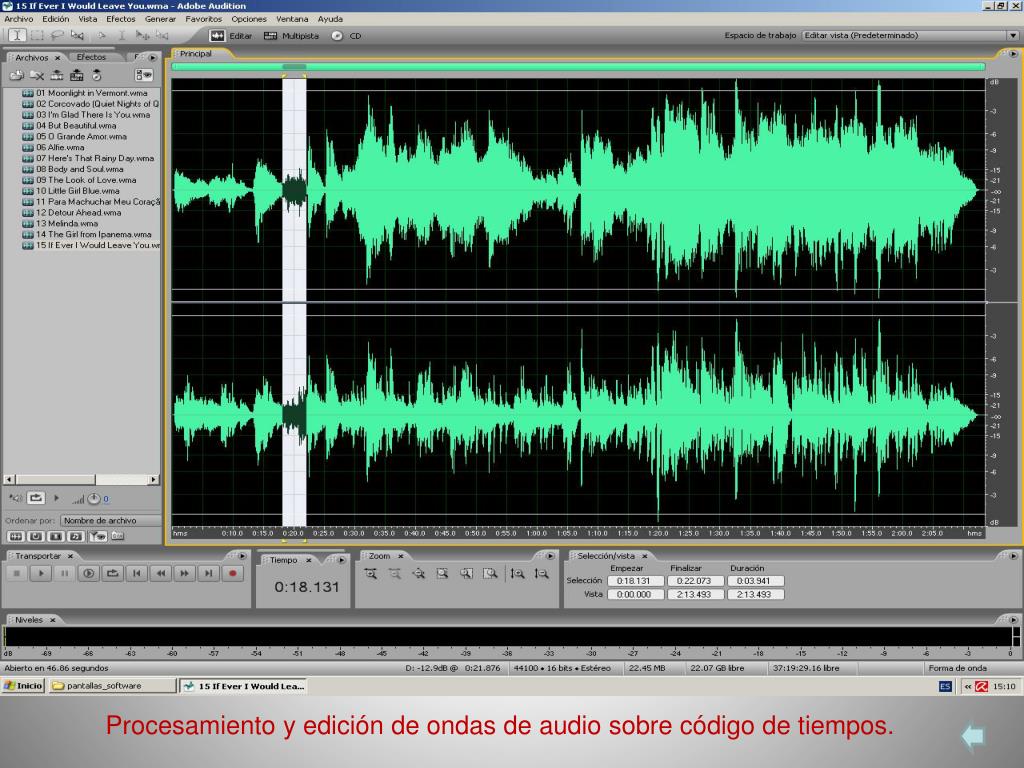Toggle show audio files filter button
Screen dimensions: 1024x768
coord(16,536)
